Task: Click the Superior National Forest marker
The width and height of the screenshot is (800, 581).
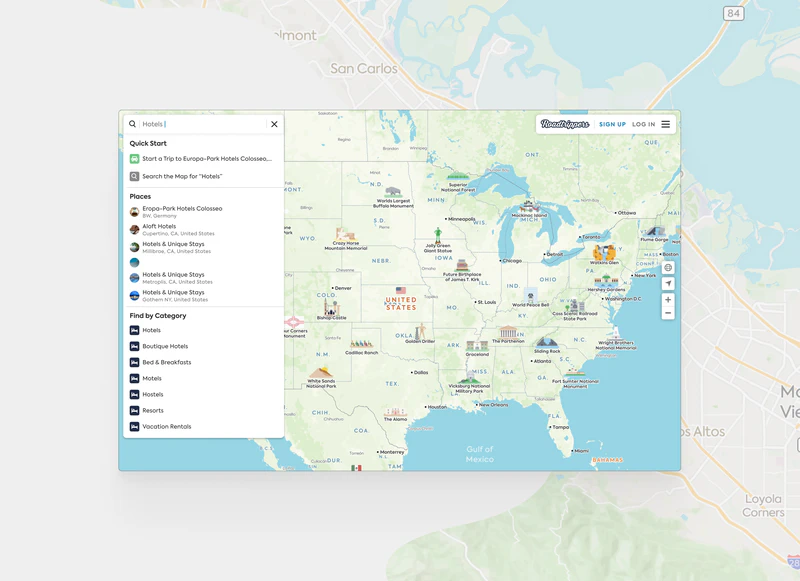Action: coord(457,178)
